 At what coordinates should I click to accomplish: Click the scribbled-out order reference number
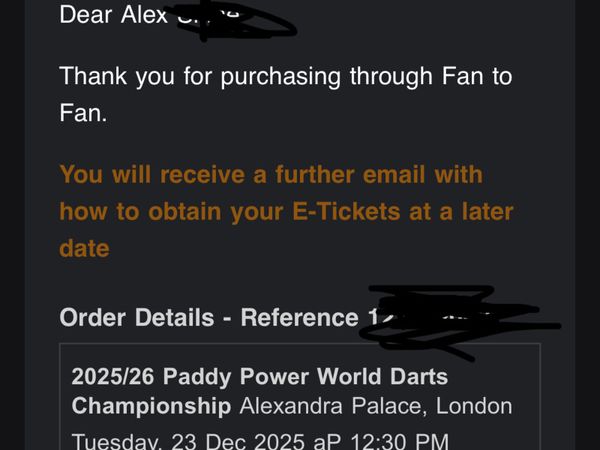click(440, 318)
